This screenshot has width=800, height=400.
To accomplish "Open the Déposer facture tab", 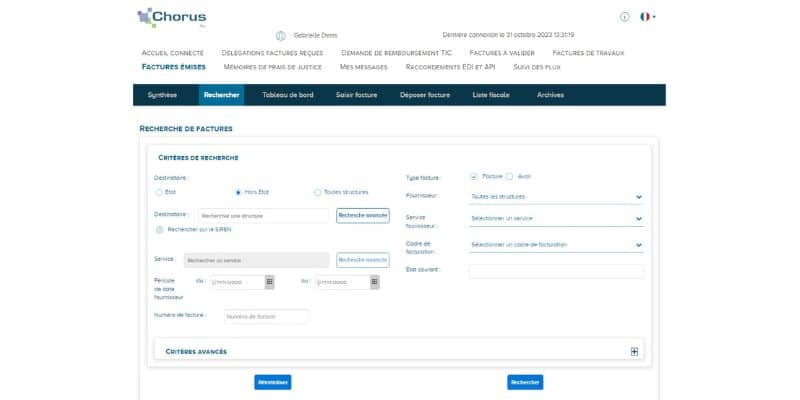I will click(425, 95).
